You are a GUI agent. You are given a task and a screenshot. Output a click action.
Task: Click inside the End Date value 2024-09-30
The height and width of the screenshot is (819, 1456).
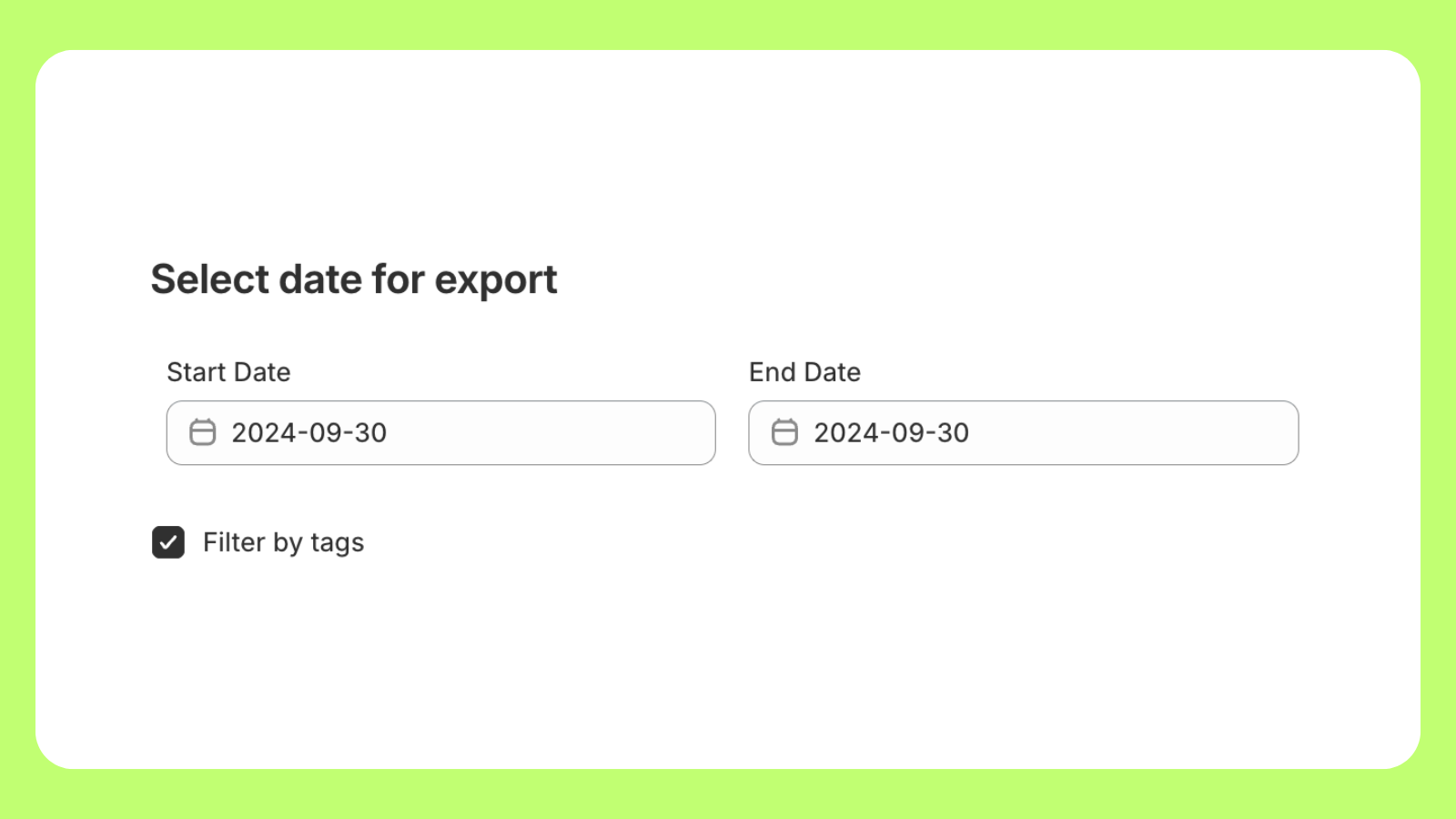[x=891, y=432]
